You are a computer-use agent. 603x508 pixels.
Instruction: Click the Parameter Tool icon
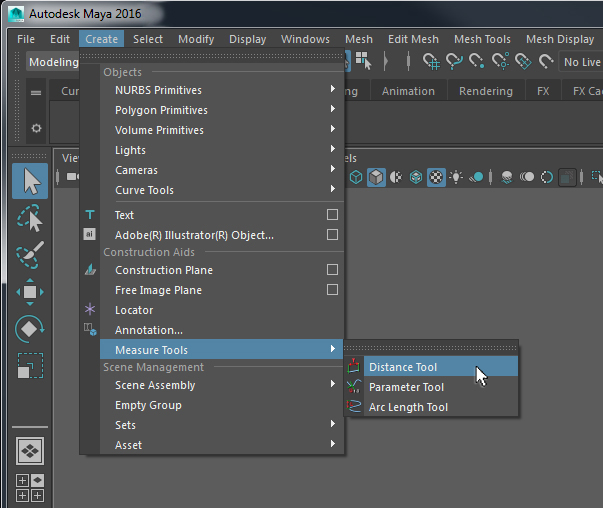[x=353, y=386]
